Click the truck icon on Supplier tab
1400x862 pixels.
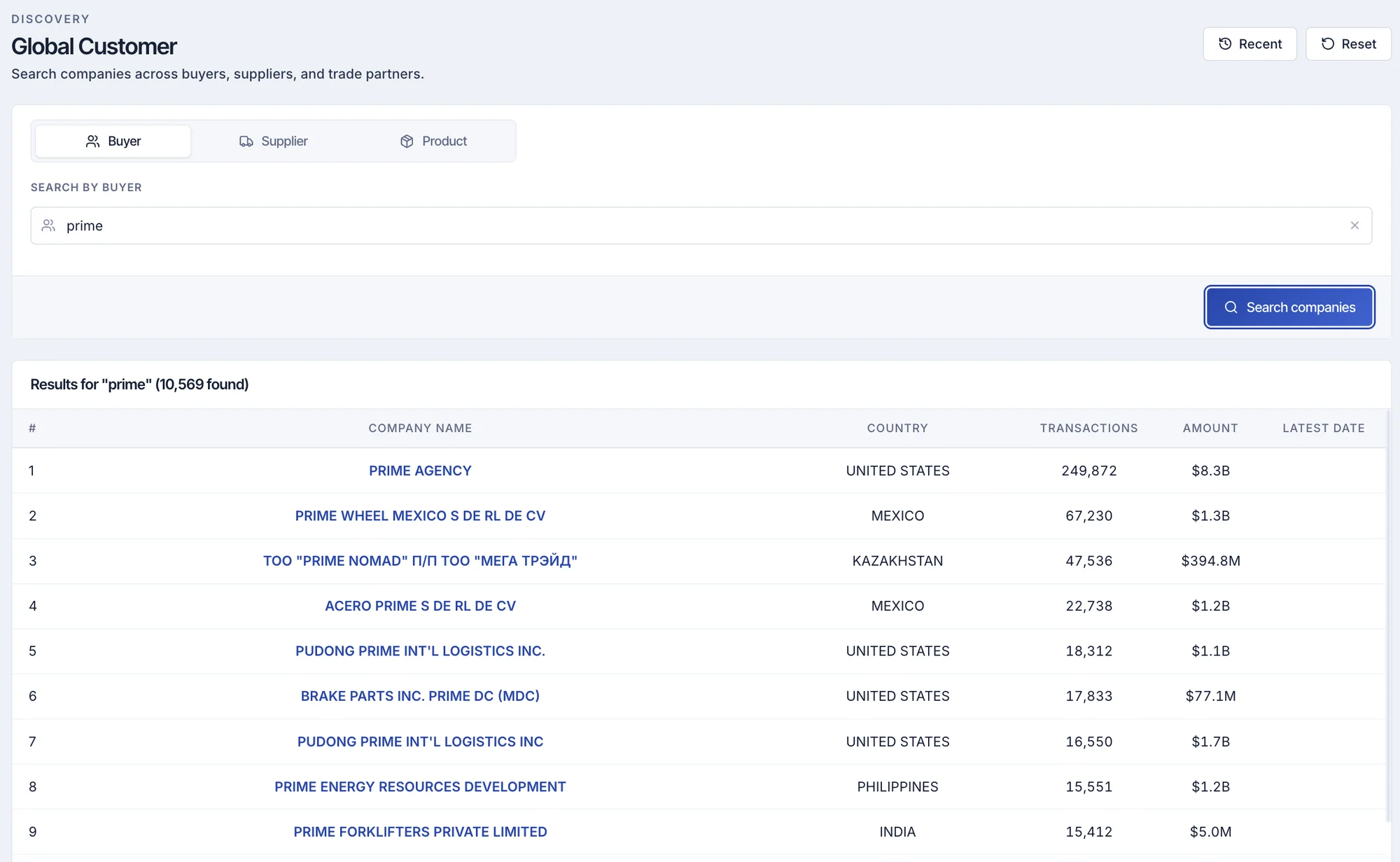click(x=246, y=141)
